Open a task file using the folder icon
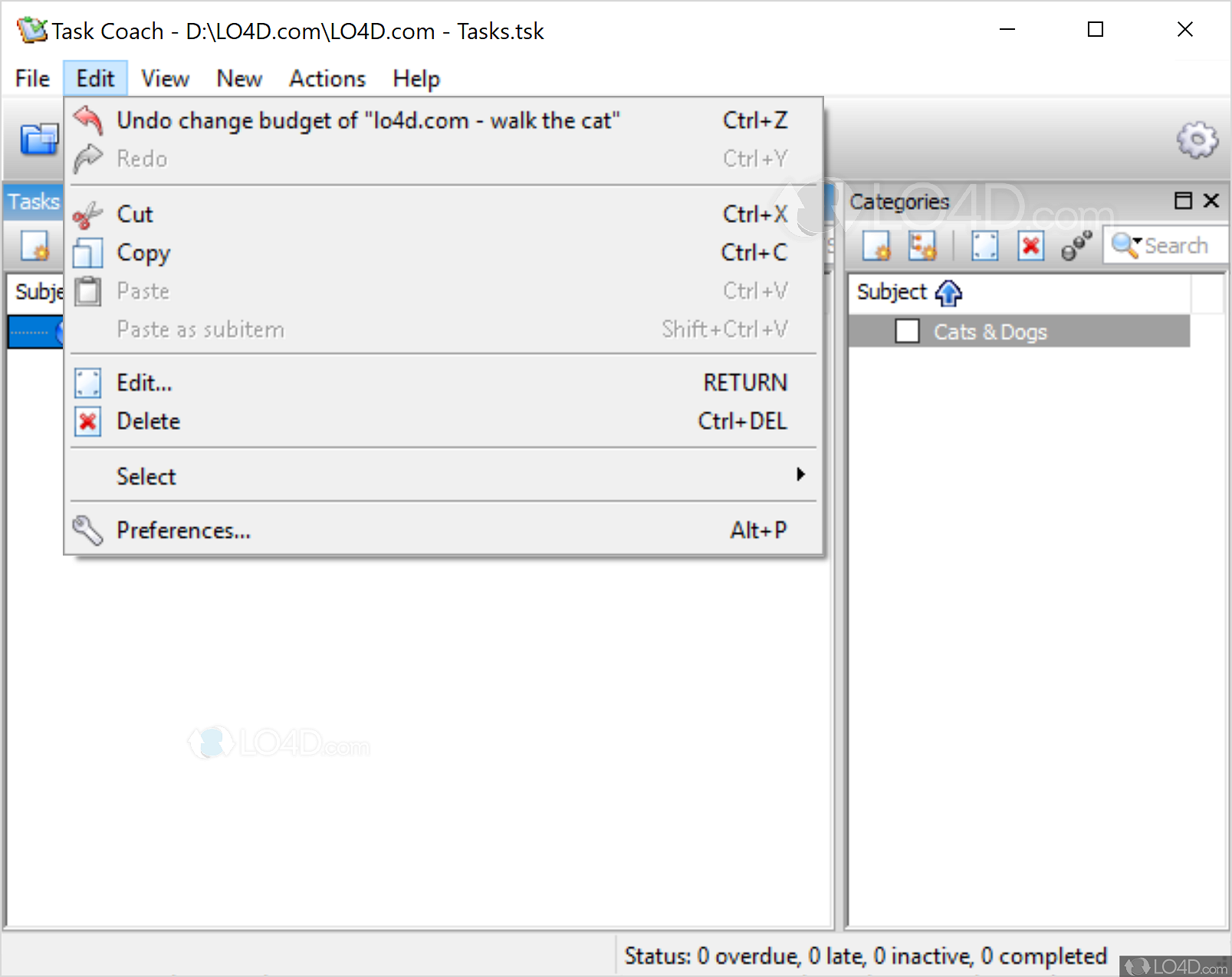The height and width of the screenshot is (977, 1232). pyautogui.click(x=38, y=139)
